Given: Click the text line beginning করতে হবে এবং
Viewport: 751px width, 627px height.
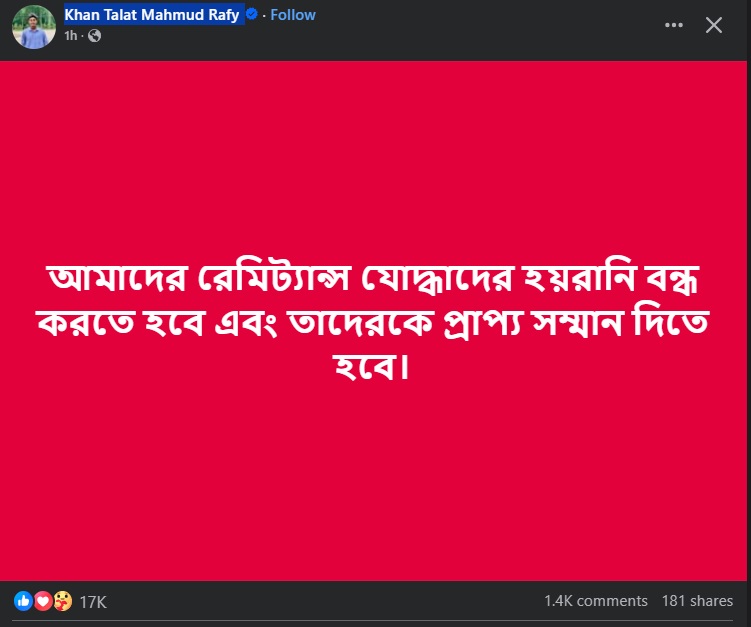Looking at the screenshot, I should click(373, 322).
